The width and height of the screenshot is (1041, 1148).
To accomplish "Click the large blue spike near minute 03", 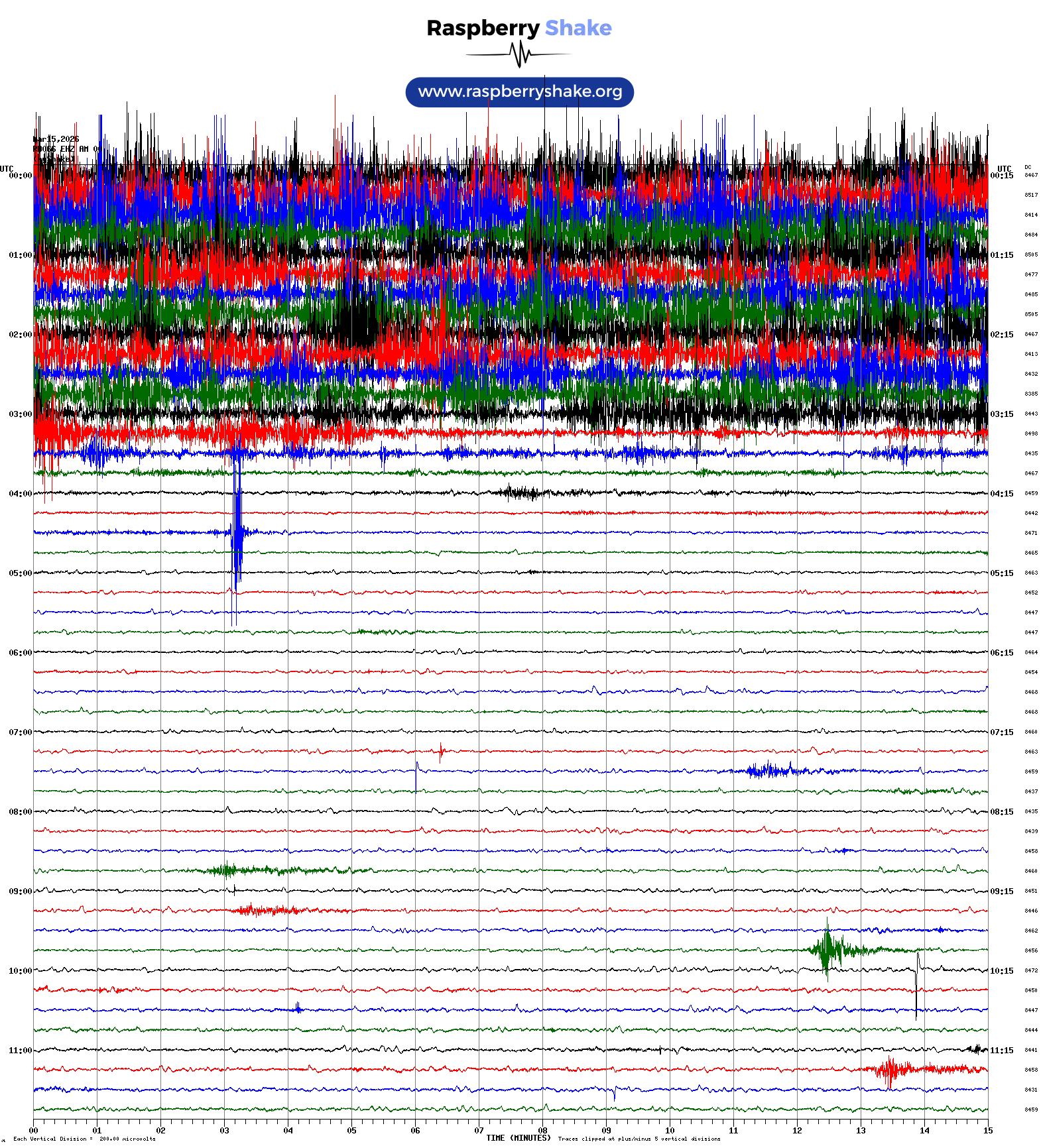I will click(236, 530).
